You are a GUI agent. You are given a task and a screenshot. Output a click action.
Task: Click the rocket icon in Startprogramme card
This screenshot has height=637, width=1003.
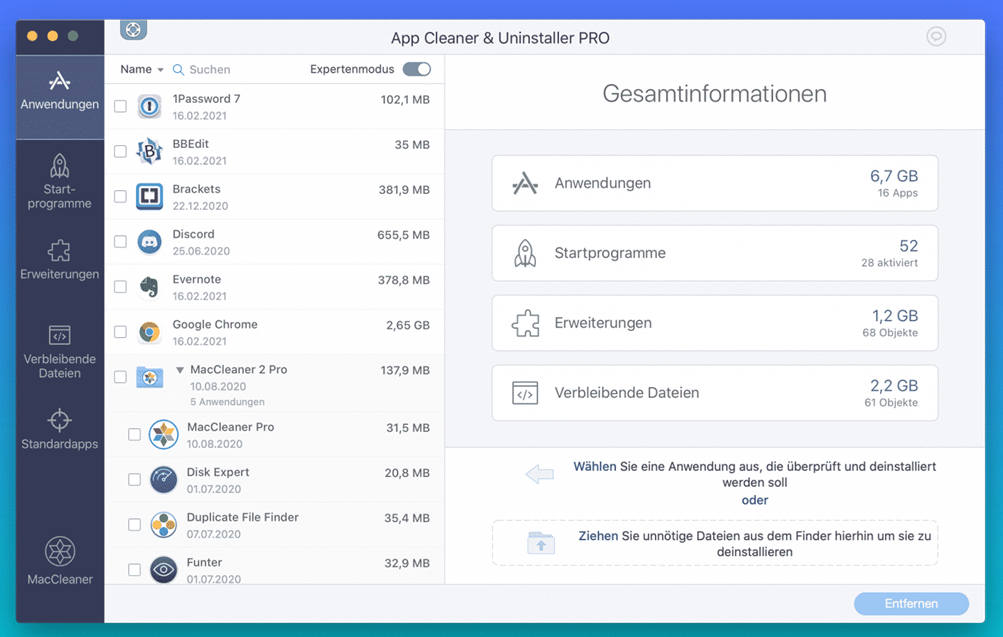525,253
